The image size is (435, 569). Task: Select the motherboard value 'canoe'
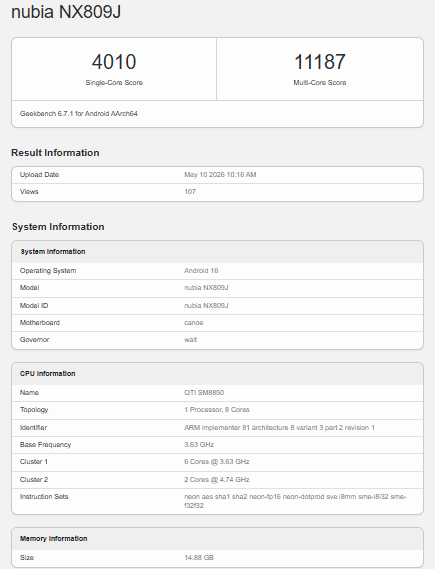[x=194, y=323]
